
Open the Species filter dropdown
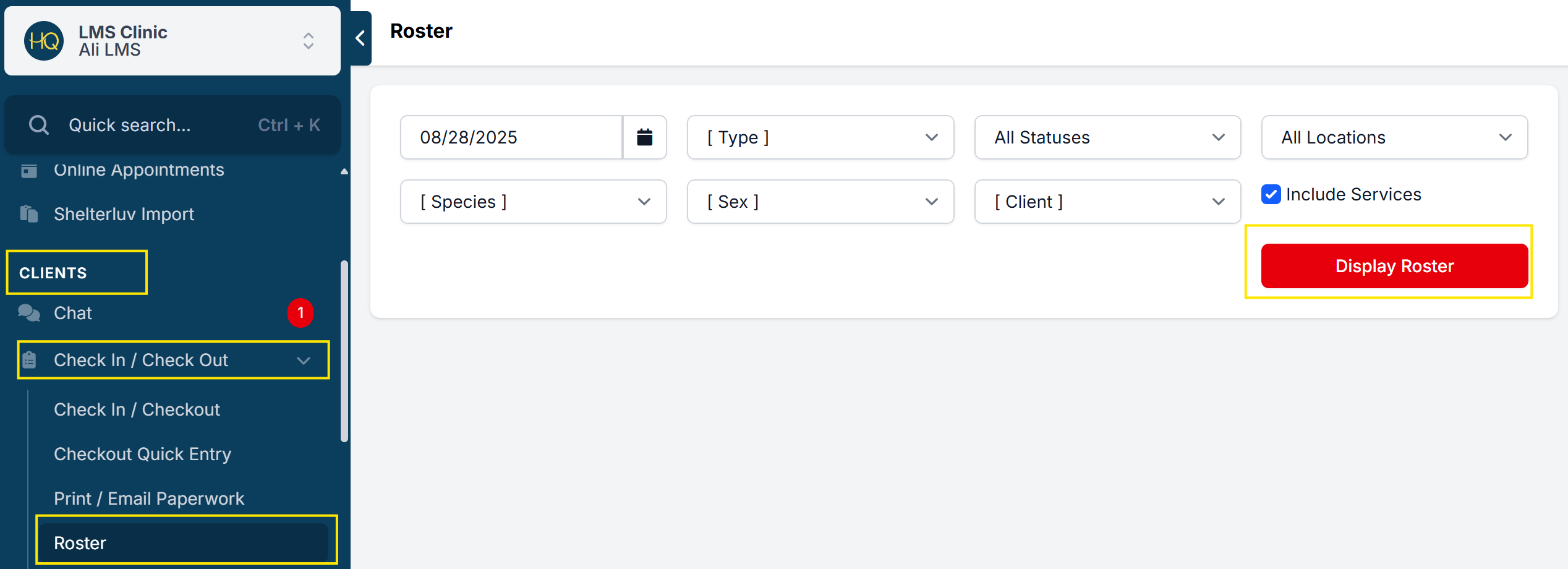(x=533, y=202)
